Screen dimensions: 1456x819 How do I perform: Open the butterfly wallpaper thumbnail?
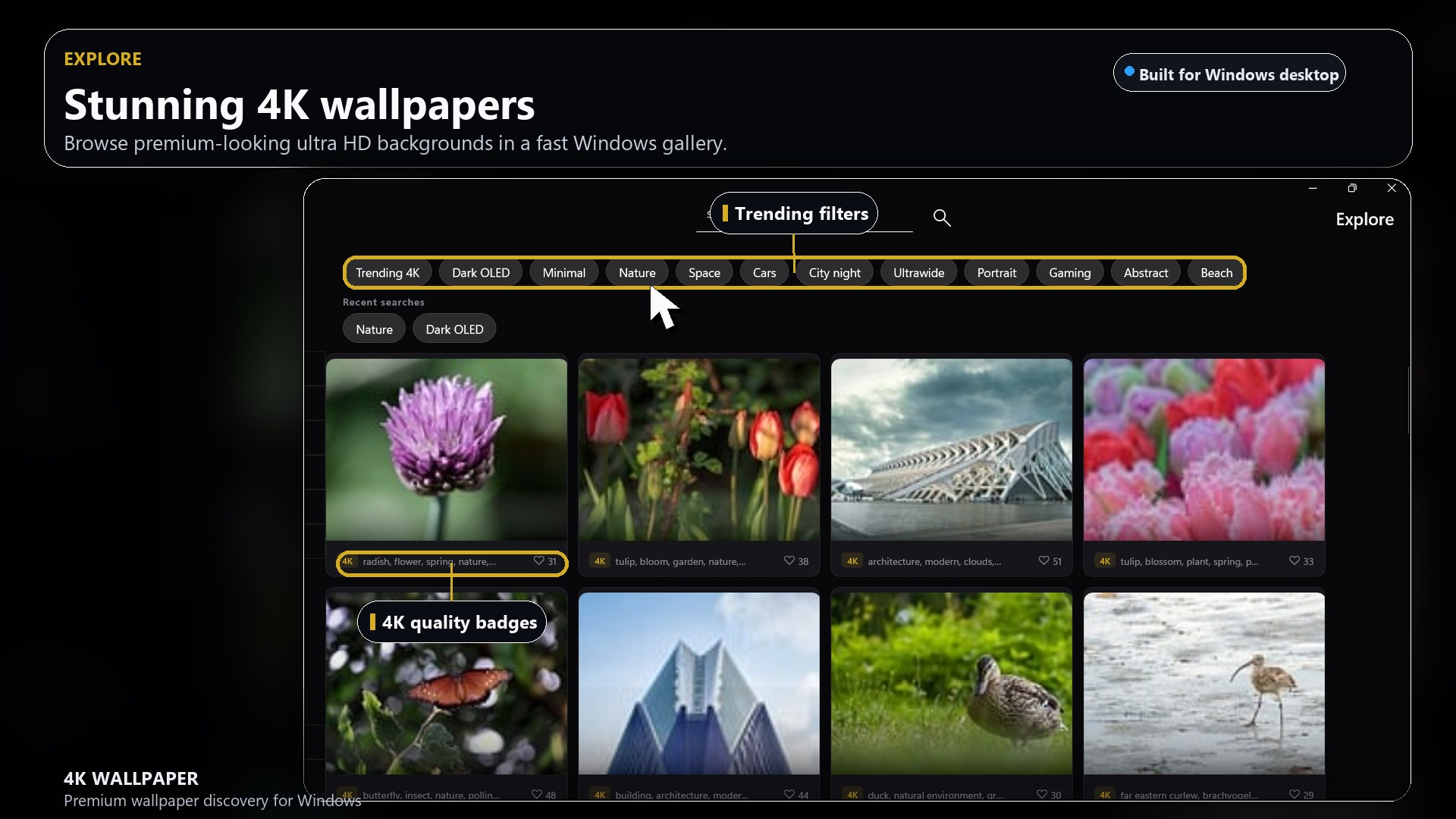click(447, 683)
